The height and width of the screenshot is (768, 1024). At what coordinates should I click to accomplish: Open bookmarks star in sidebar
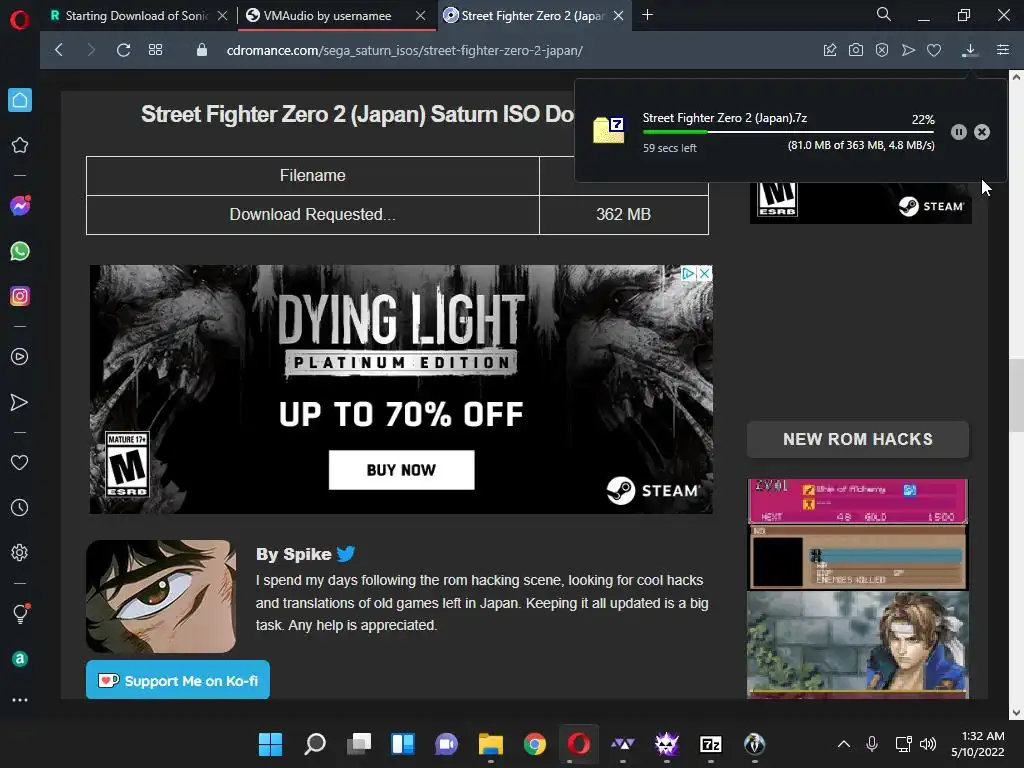(x=20, y=145)
